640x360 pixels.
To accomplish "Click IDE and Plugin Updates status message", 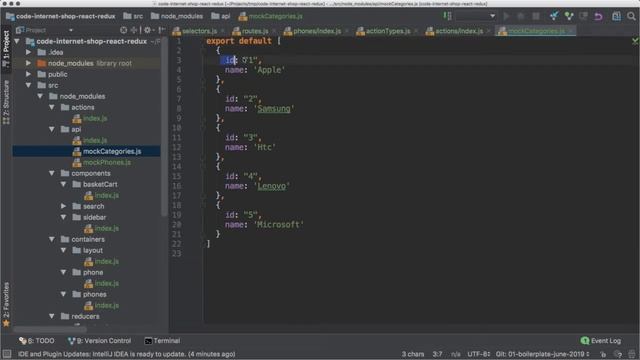I will pyautogui.click(x=127, y=354).
